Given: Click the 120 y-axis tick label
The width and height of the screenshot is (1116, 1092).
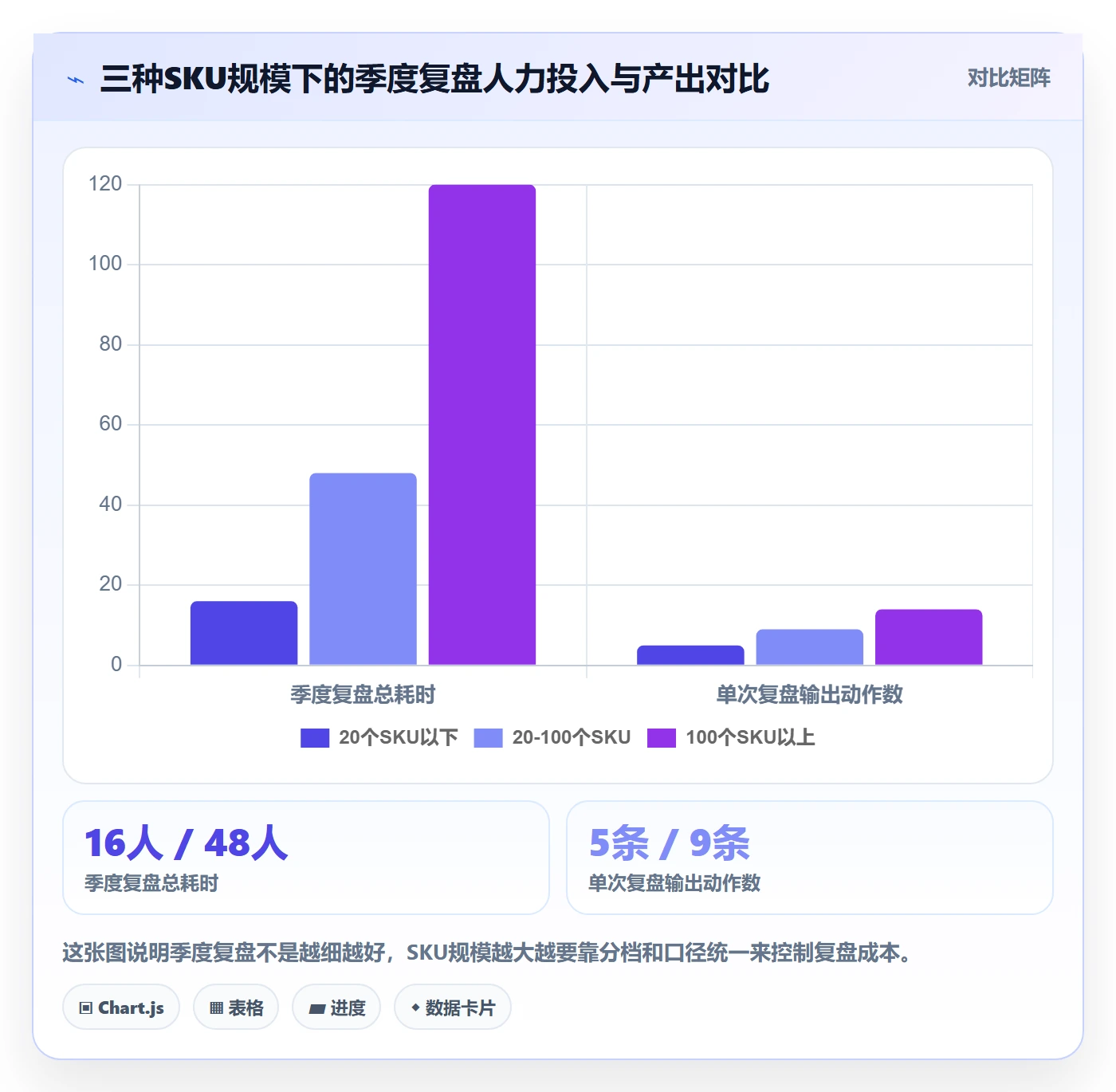Looking at the screenshot, I should [105, 184].
